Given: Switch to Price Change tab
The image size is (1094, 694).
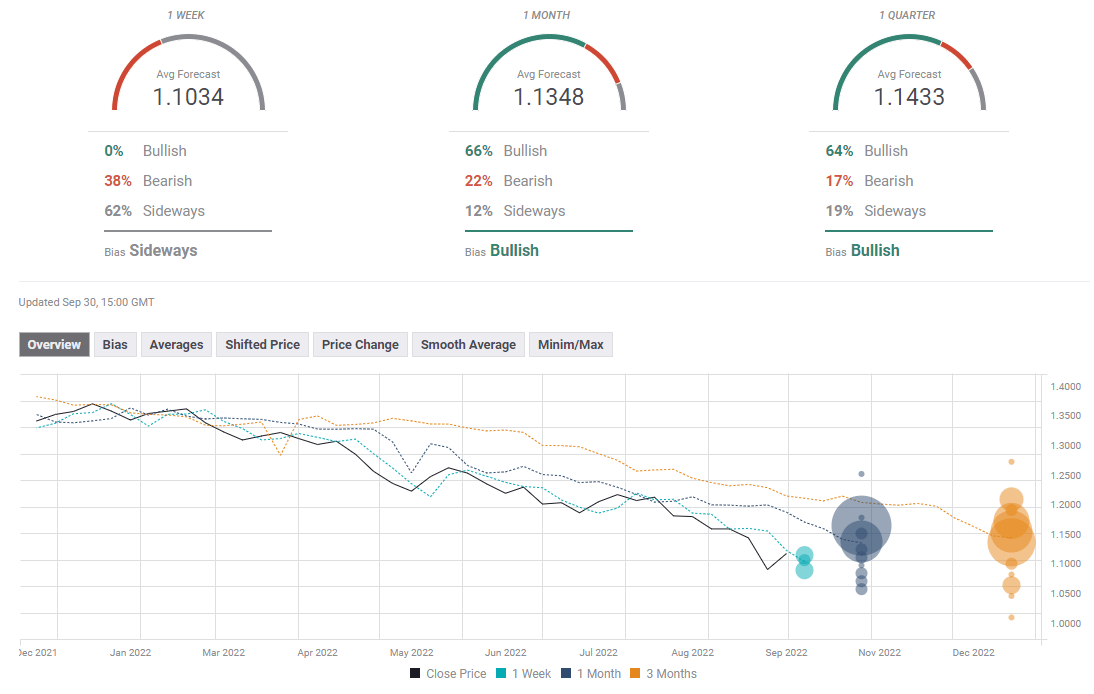Looking at the screenshot, I should coord(360,345).
